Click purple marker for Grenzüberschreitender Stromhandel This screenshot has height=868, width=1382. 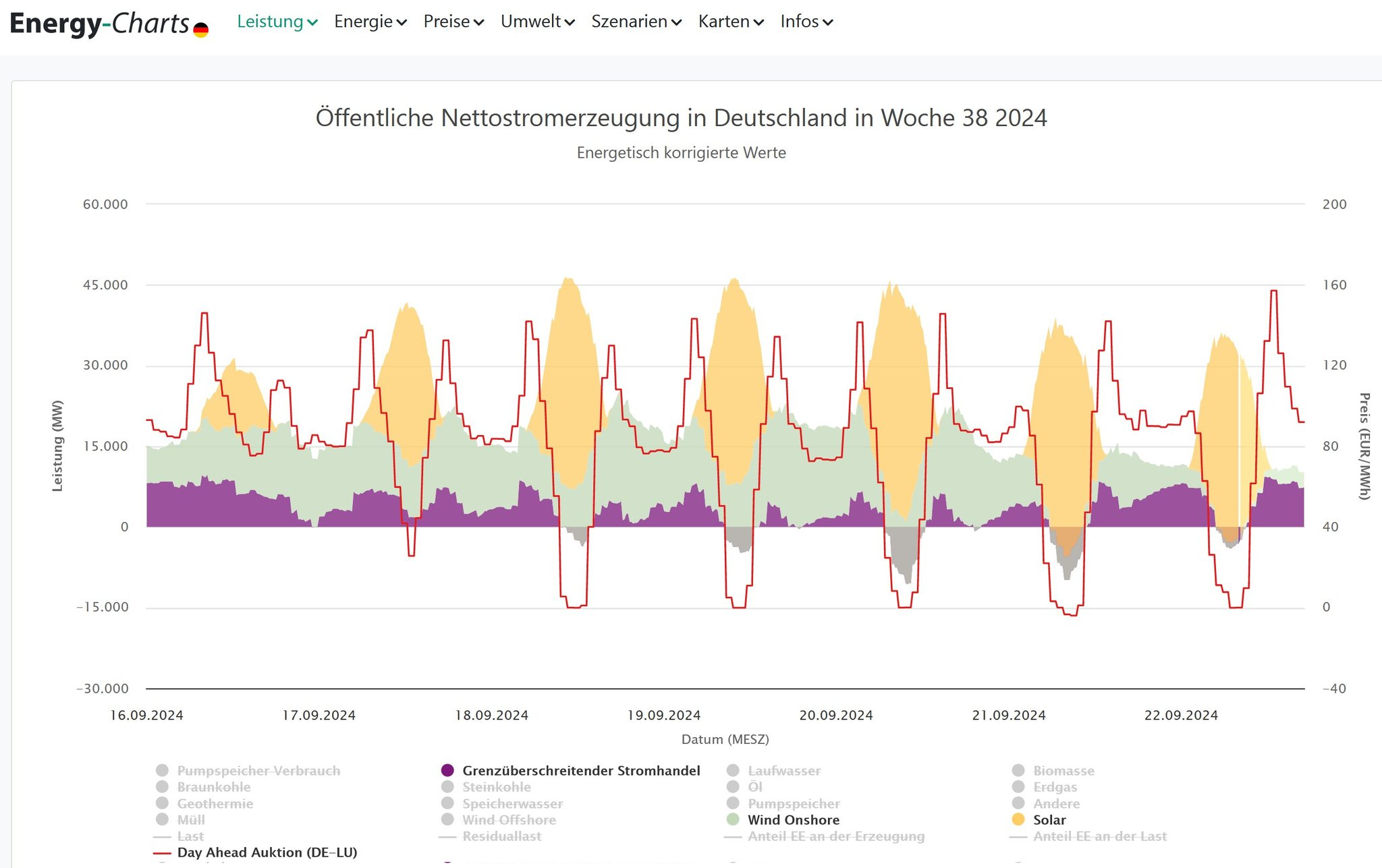[x=447, y=770]
